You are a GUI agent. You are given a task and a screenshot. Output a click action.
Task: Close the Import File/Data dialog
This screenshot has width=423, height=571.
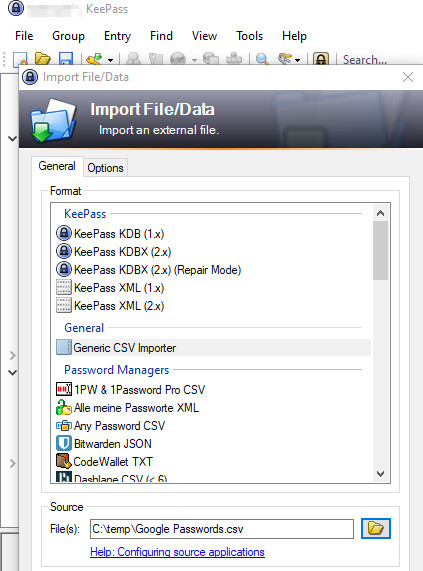pyautogui.click(x=408, y=77)
